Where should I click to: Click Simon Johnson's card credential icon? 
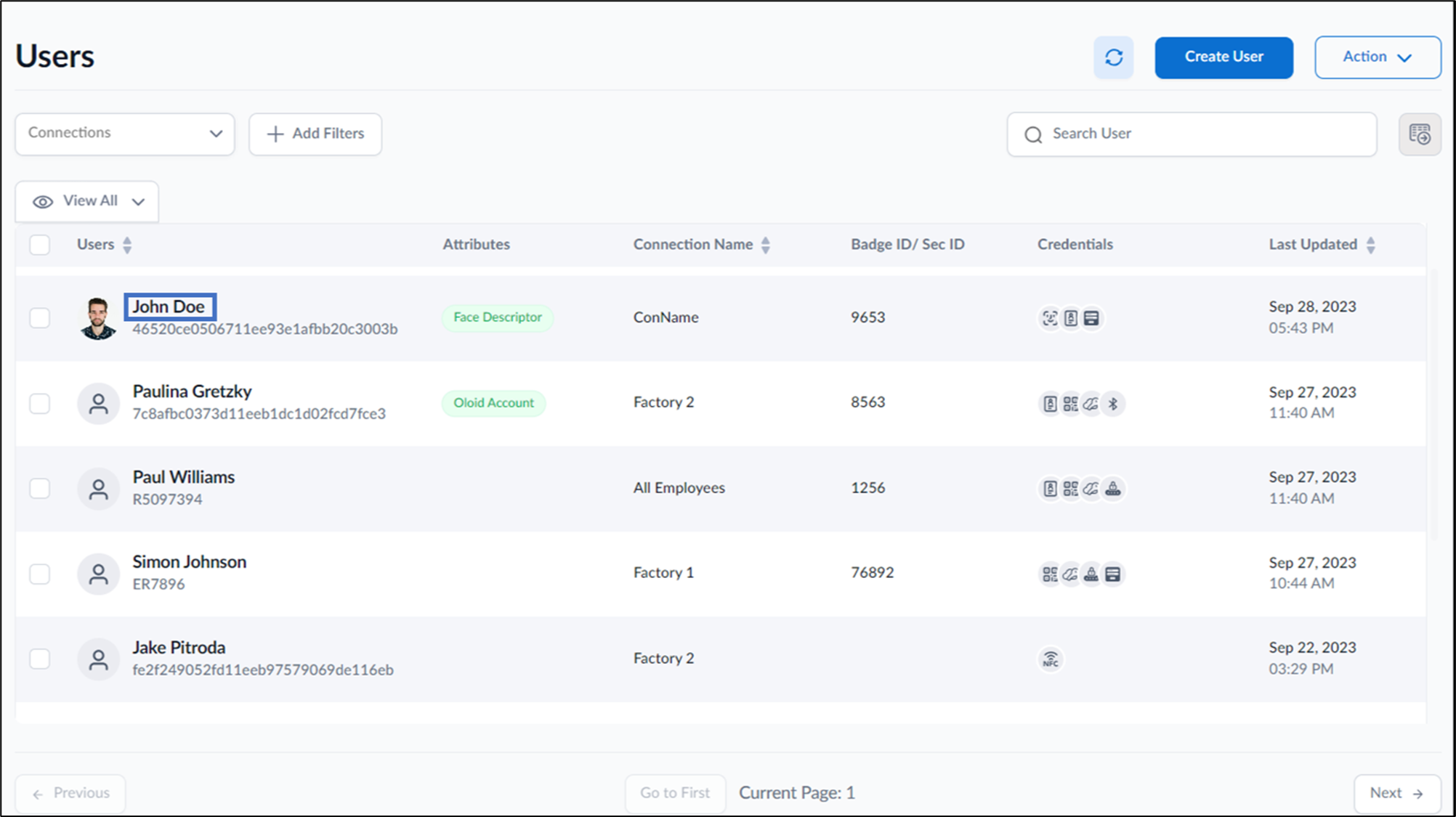click(1112, 574)
